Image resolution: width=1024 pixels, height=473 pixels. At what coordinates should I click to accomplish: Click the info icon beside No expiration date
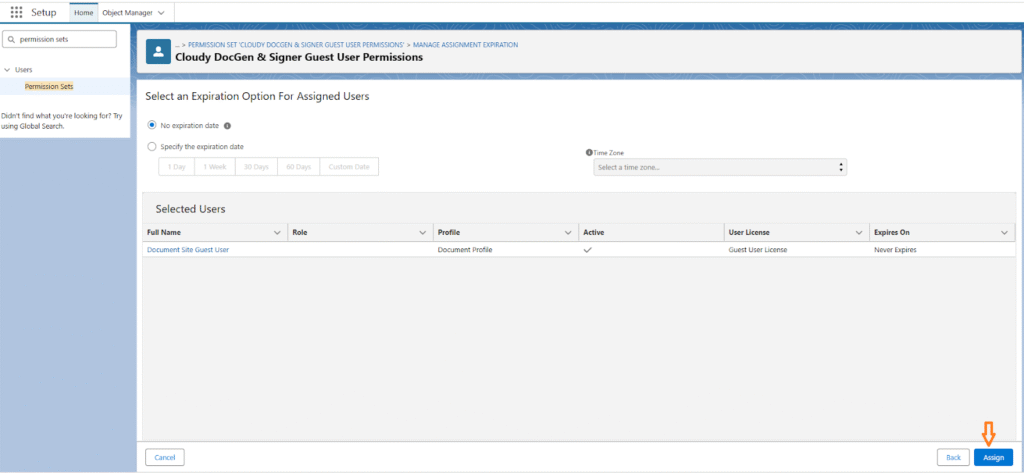point(228,126)
